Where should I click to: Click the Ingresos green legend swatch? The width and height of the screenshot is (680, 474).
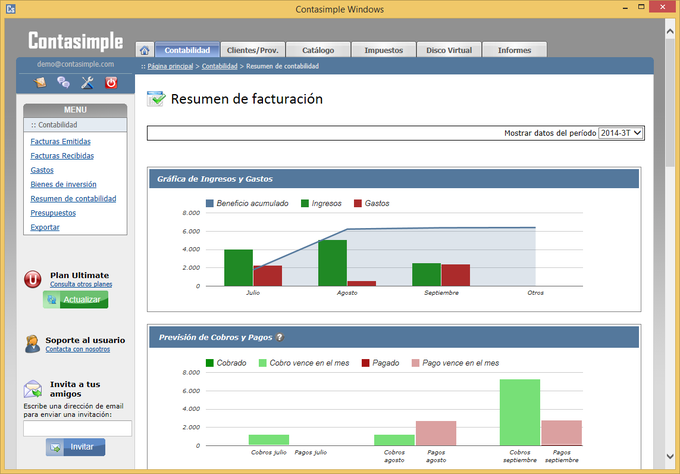(305, 203)
